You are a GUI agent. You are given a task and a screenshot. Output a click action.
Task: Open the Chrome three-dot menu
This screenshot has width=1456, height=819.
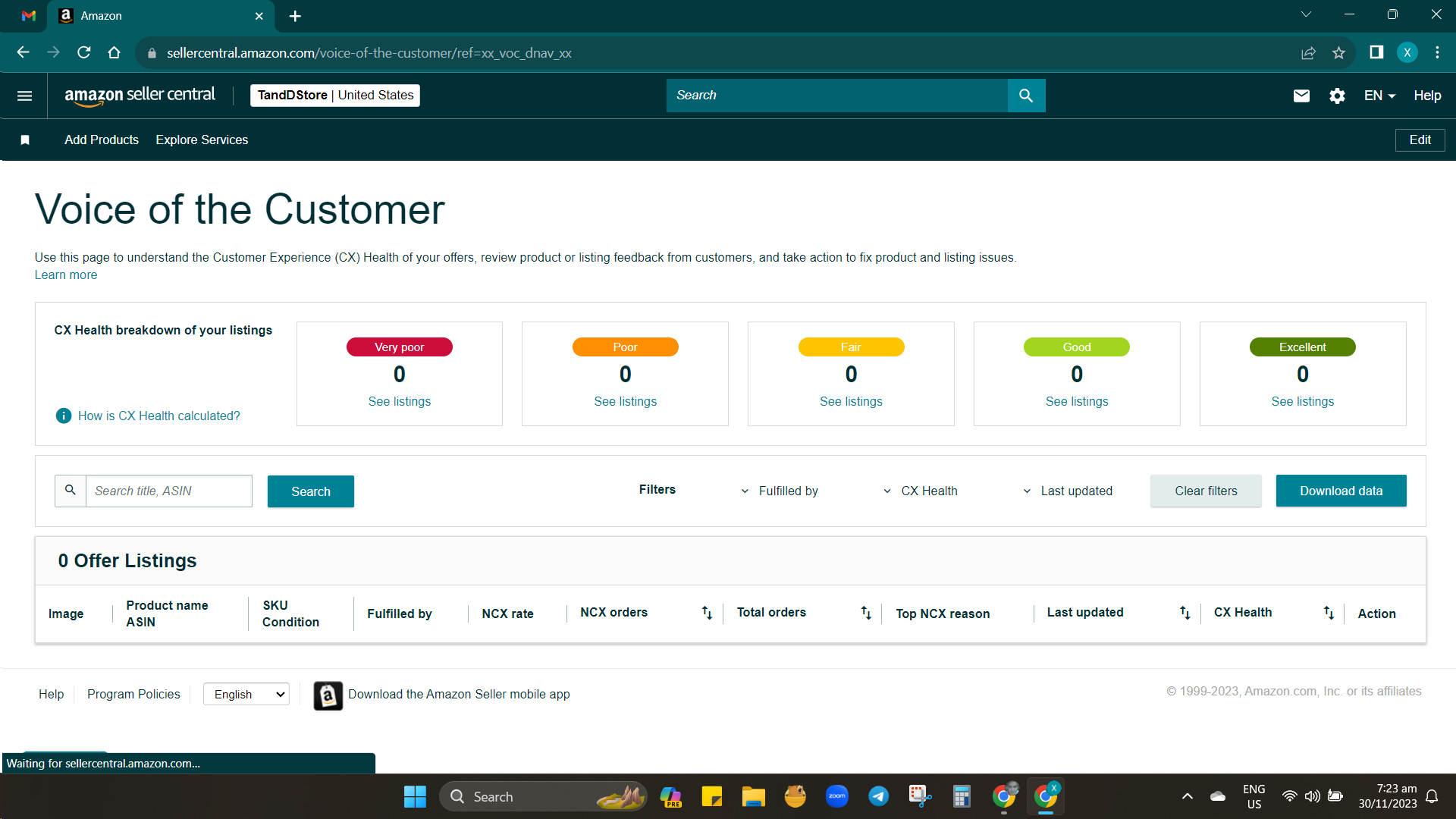tap(1437, 52)
